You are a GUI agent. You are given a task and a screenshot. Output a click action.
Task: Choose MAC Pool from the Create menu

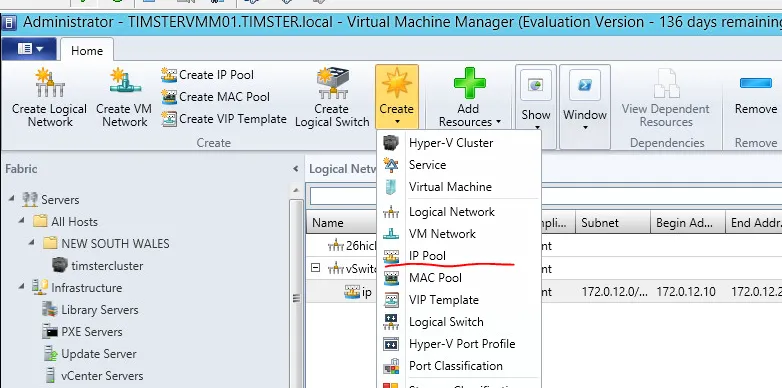pos(459,277)
